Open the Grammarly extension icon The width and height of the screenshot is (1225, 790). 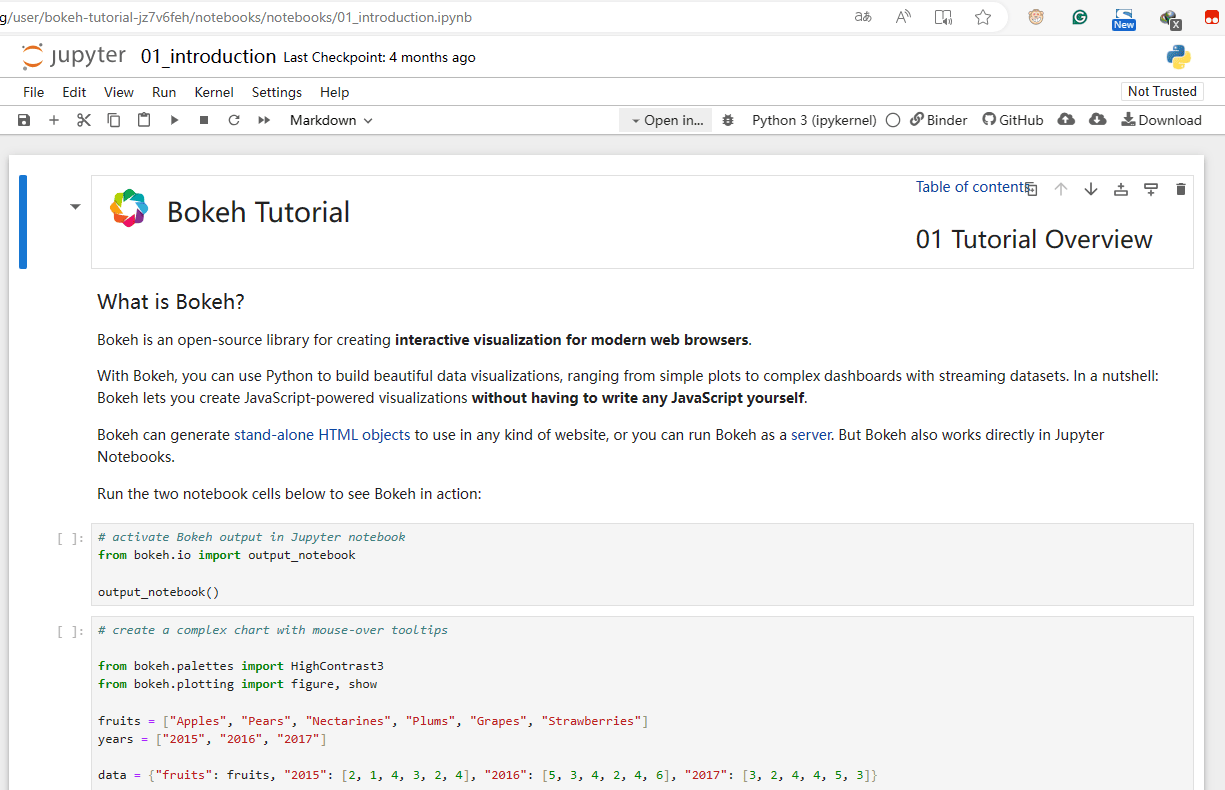[x=1080, y=17]
